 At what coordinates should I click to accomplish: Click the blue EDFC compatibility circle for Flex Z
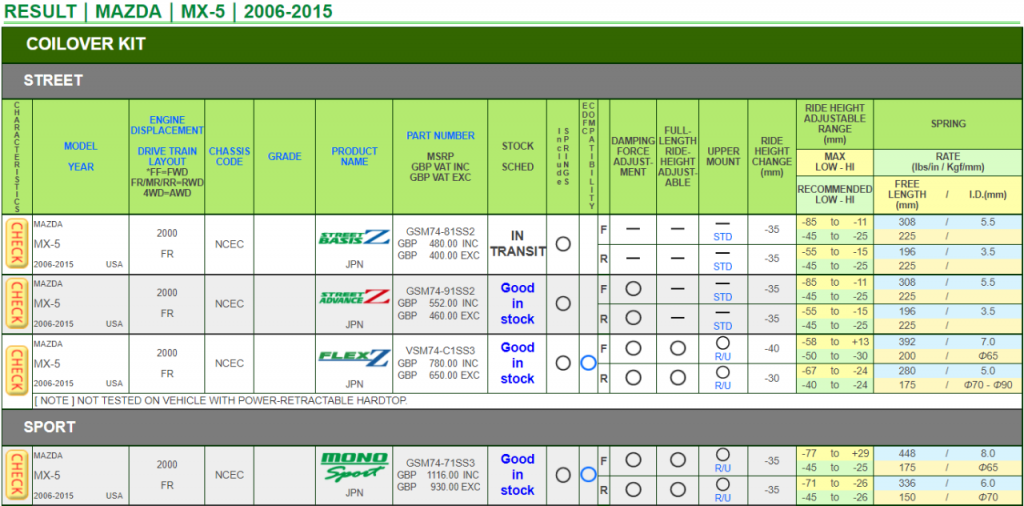click(x=588, y=363)
